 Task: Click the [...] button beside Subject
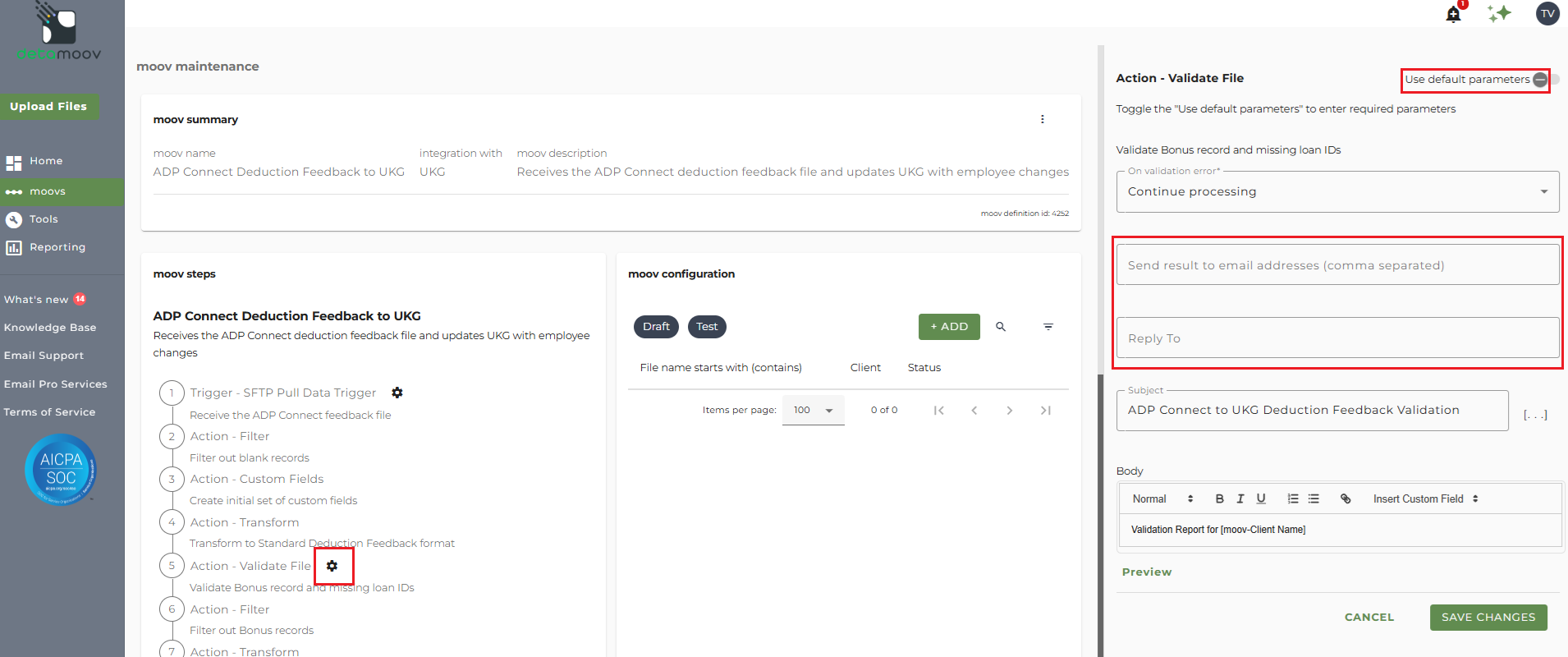1535,415
